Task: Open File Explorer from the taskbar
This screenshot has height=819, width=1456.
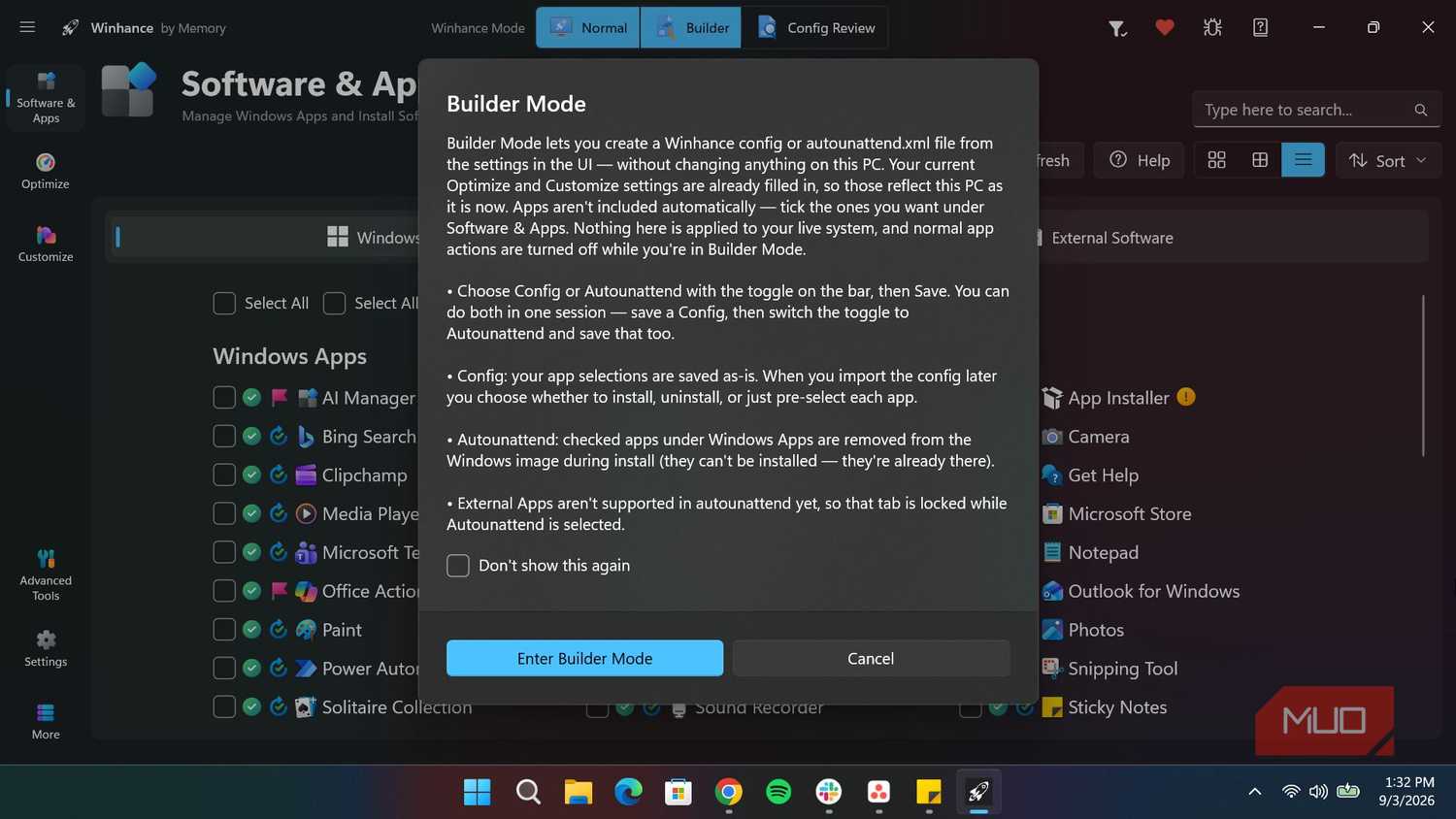Action: pos(579,793)
